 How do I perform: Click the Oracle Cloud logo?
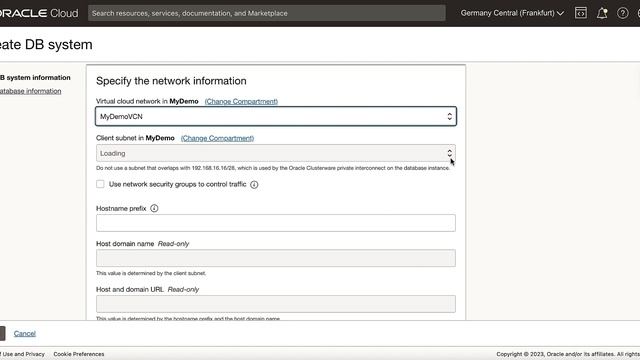39,13
